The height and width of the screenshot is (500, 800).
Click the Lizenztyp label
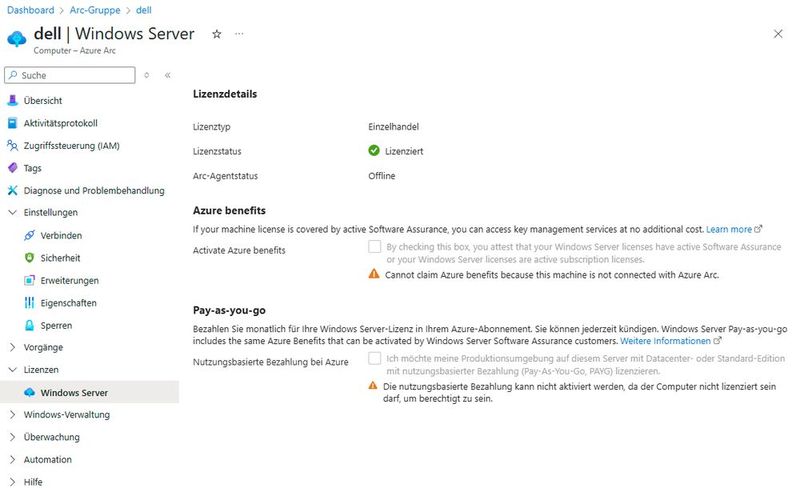pyautogui.click(x=211, y=127)
